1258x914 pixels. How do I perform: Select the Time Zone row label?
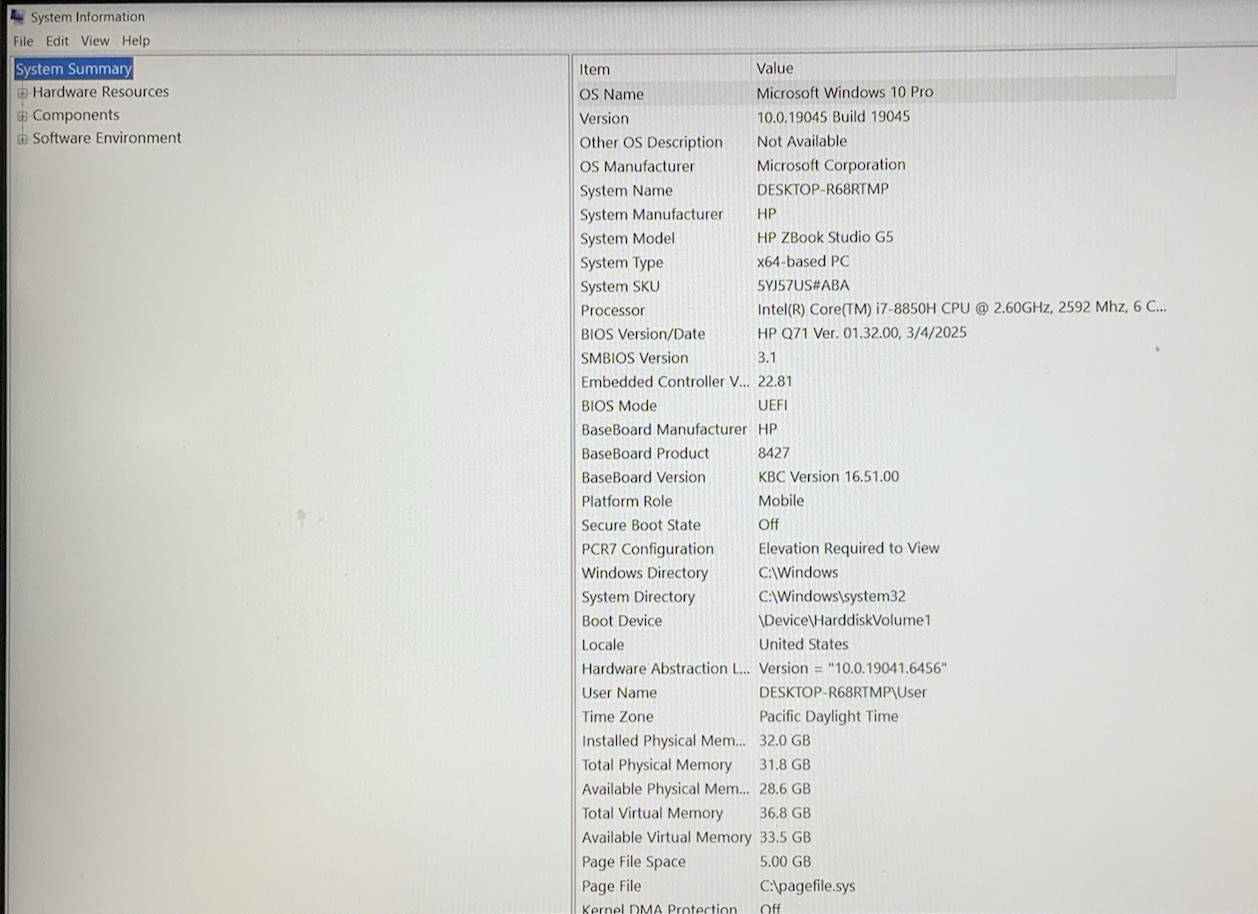coord(617,717)
